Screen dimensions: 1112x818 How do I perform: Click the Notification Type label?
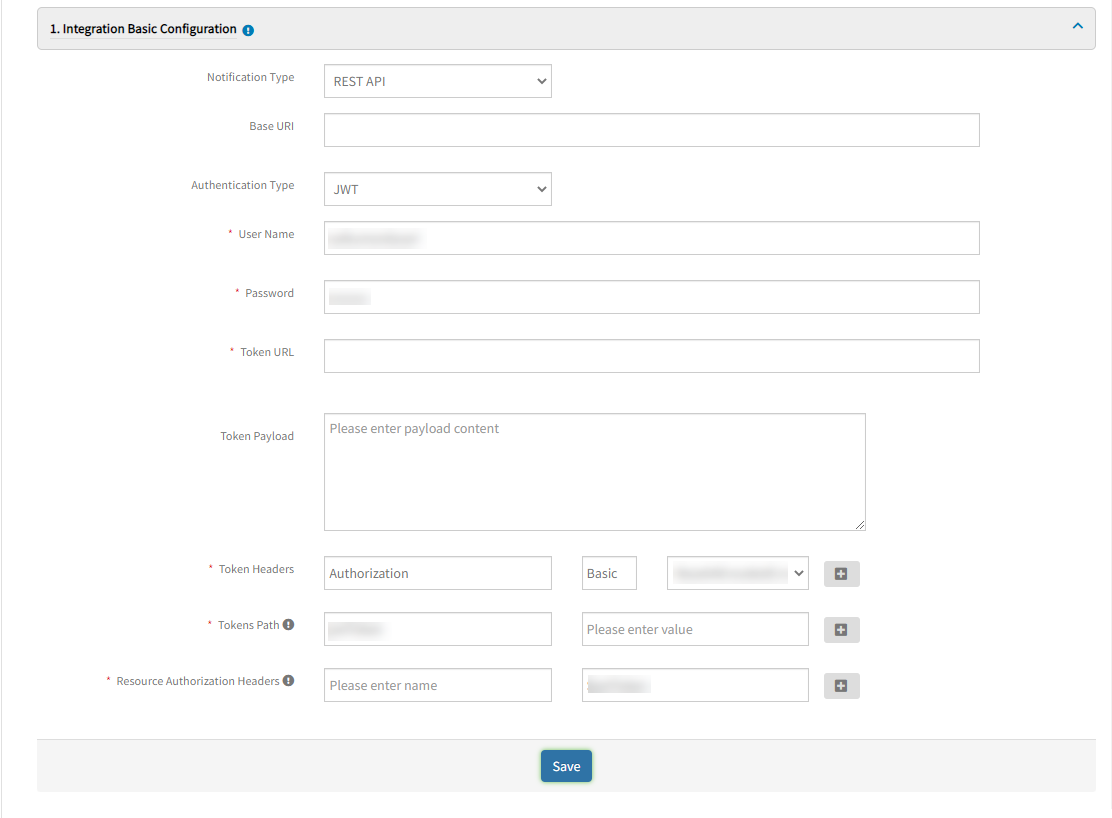(x=250, y=77)
